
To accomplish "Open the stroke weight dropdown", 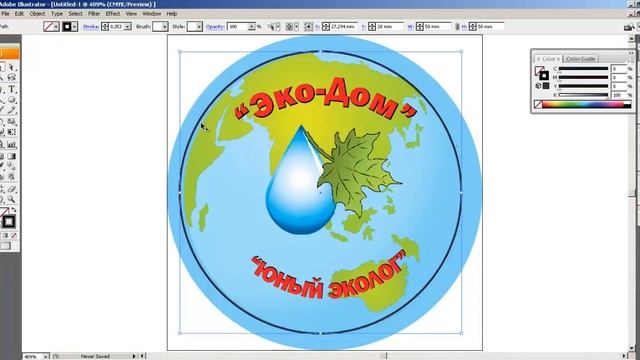I will pyautogui.click(x=128, y=27).
